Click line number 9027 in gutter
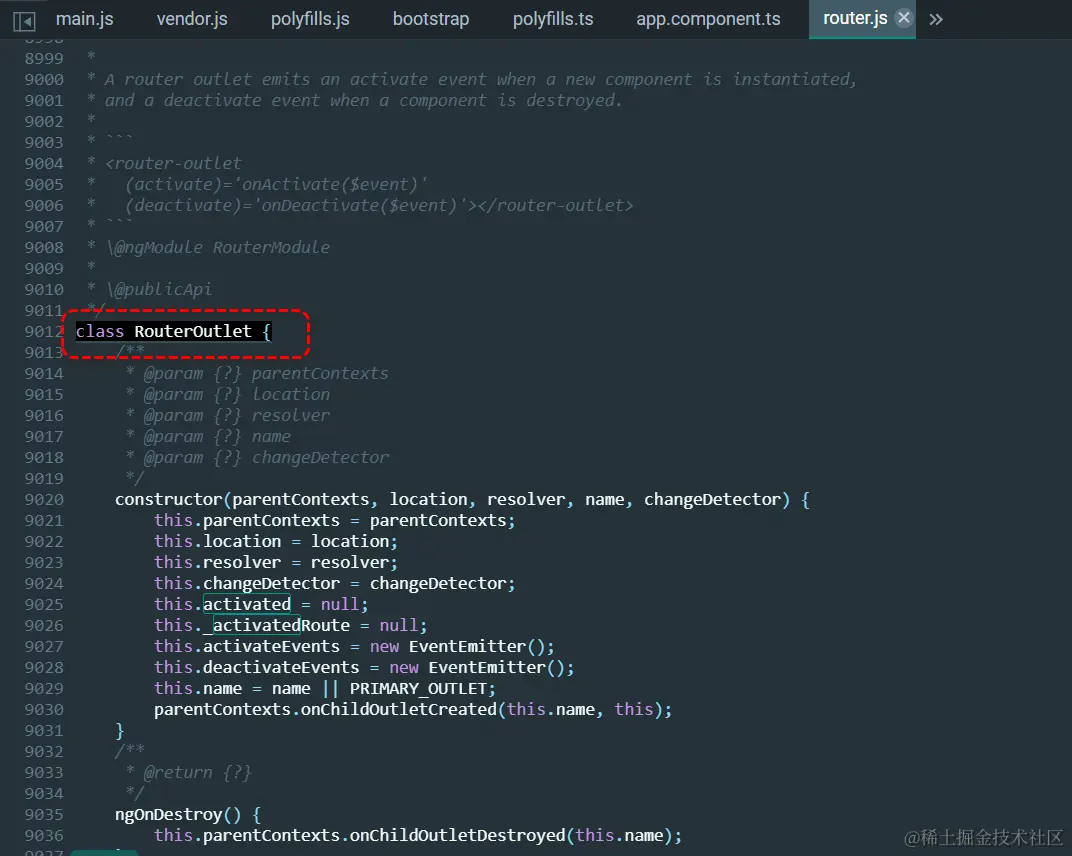 (44, 647)
